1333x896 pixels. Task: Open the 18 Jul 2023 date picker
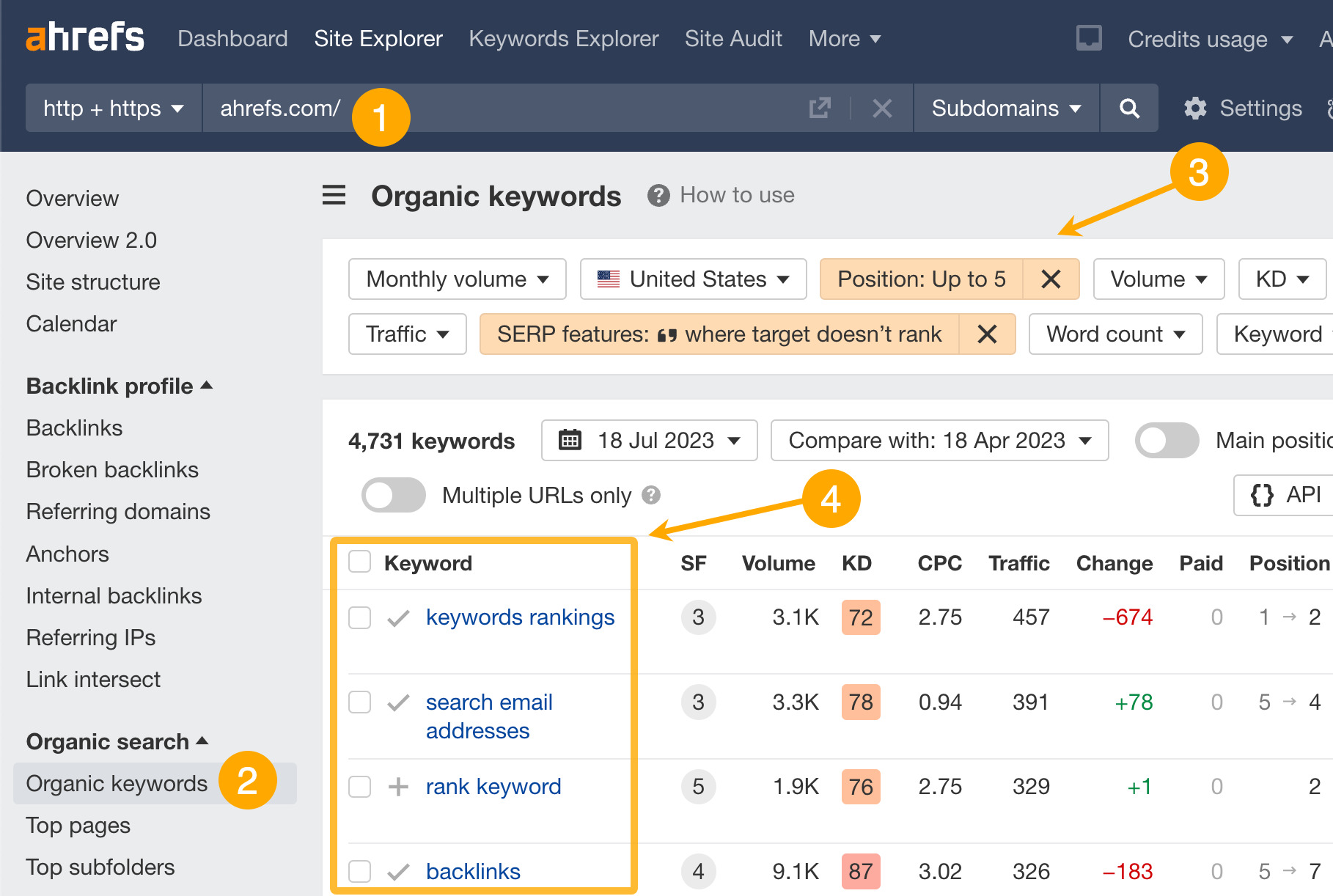[x=649, y=441]
